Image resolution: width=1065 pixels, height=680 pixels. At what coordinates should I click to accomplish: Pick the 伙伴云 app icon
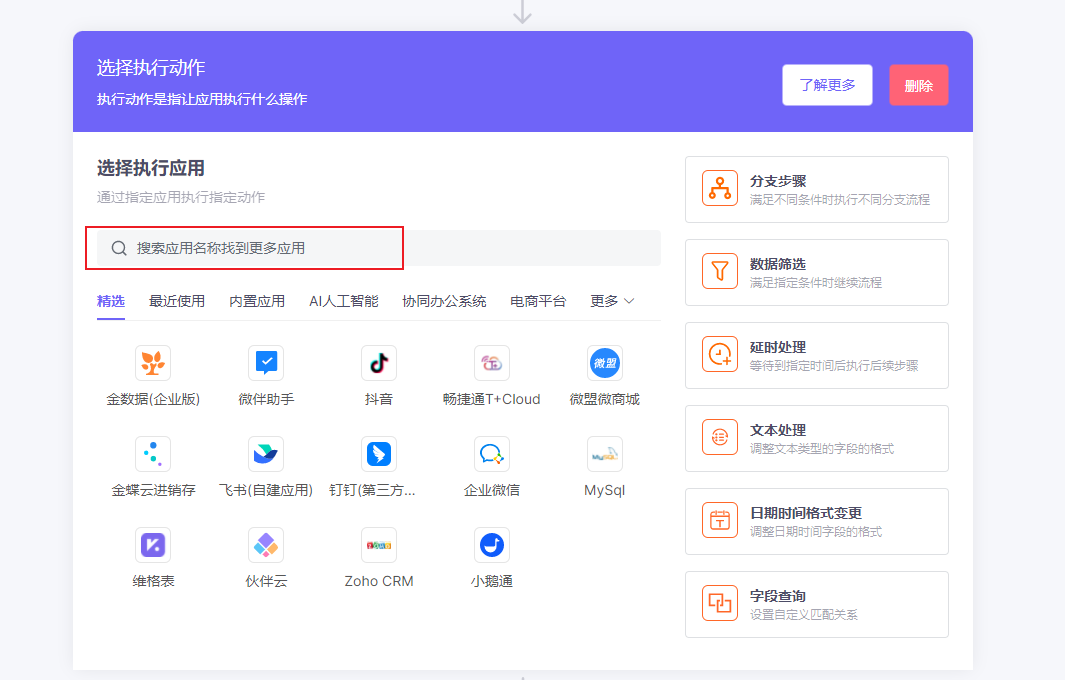tap(266, 545)
